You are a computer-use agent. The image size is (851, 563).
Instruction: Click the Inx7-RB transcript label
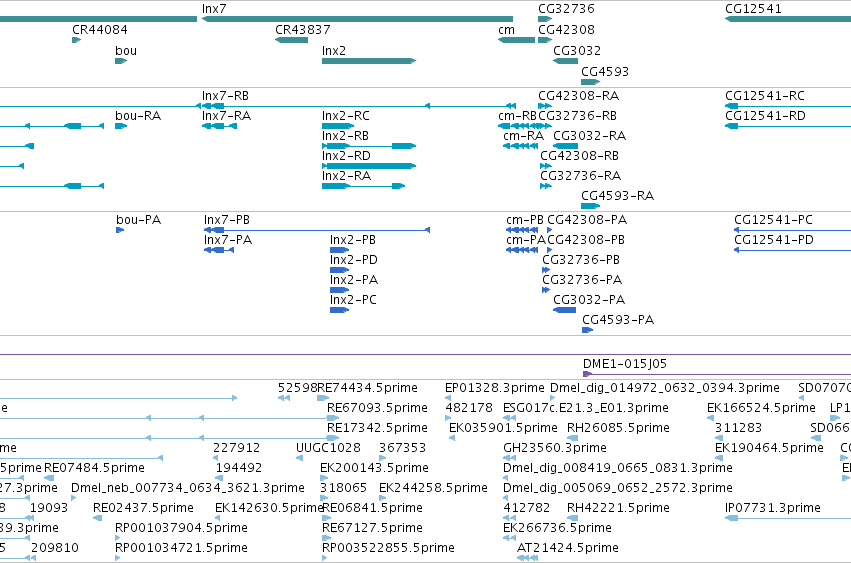[x=225, y=96]
